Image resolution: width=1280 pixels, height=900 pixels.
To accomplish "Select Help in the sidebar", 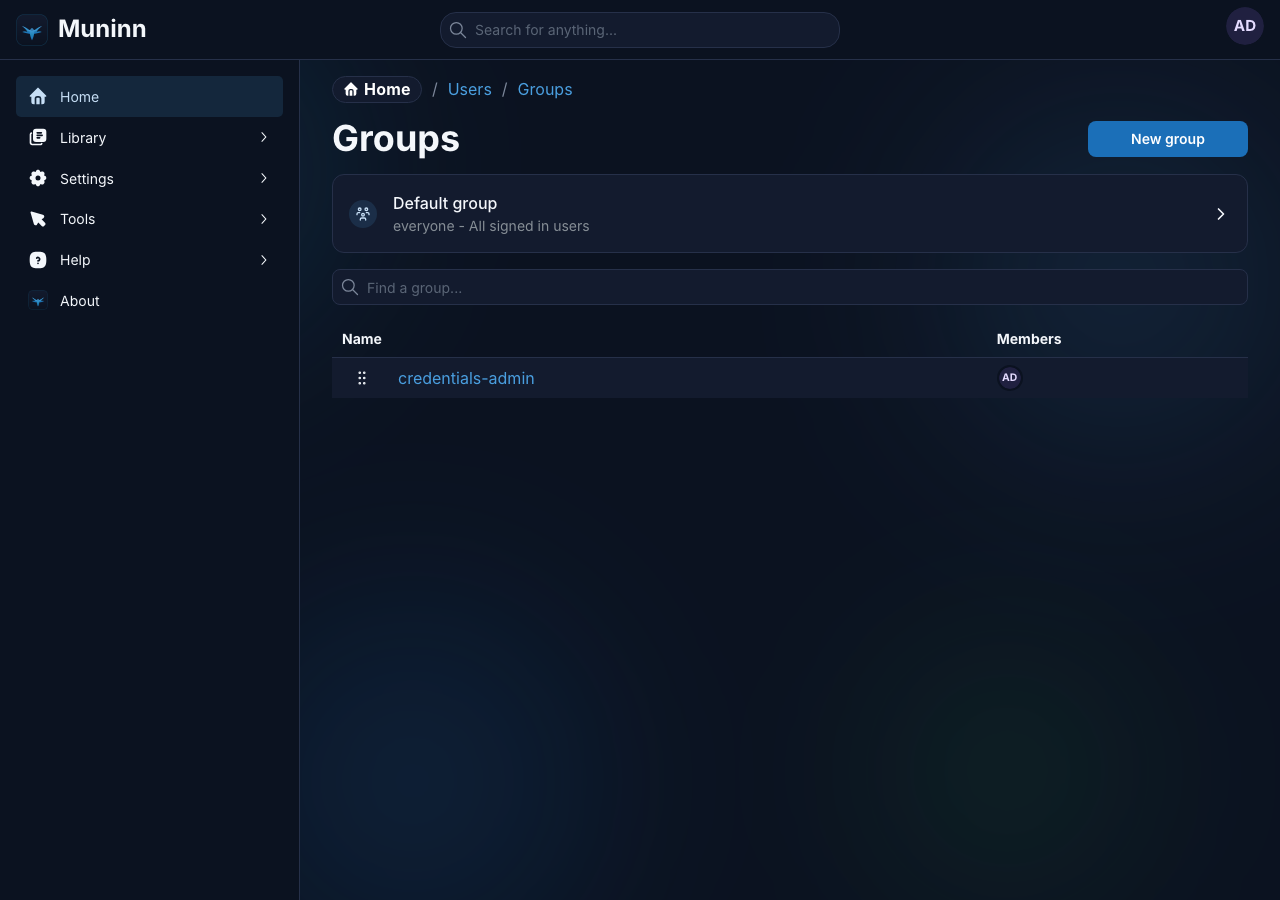I will tap(149, 260).
